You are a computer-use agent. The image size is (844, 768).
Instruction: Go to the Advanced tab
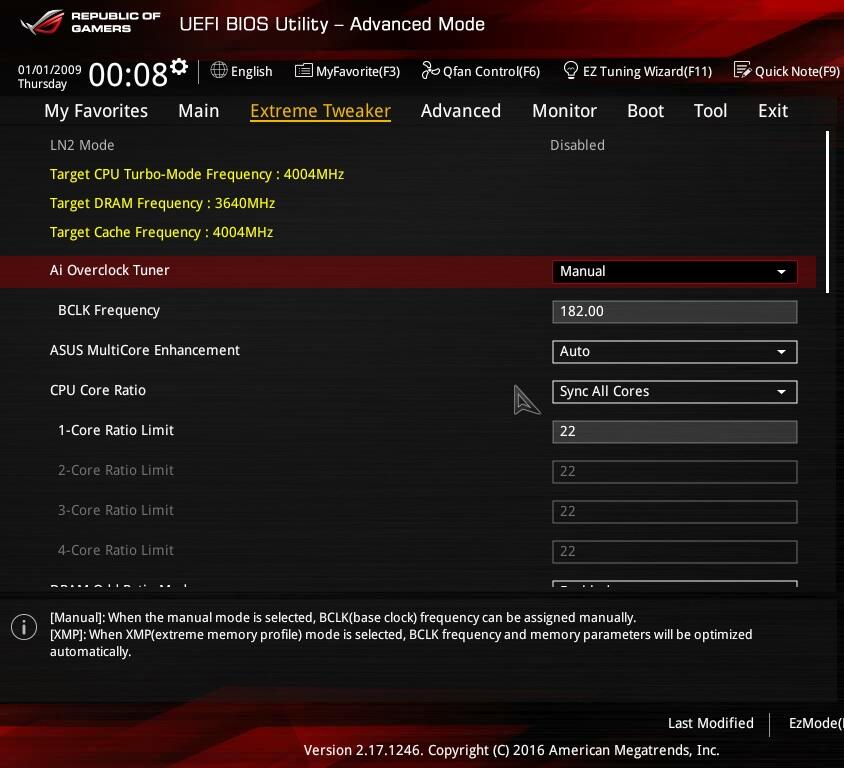(x=461, y=111)
